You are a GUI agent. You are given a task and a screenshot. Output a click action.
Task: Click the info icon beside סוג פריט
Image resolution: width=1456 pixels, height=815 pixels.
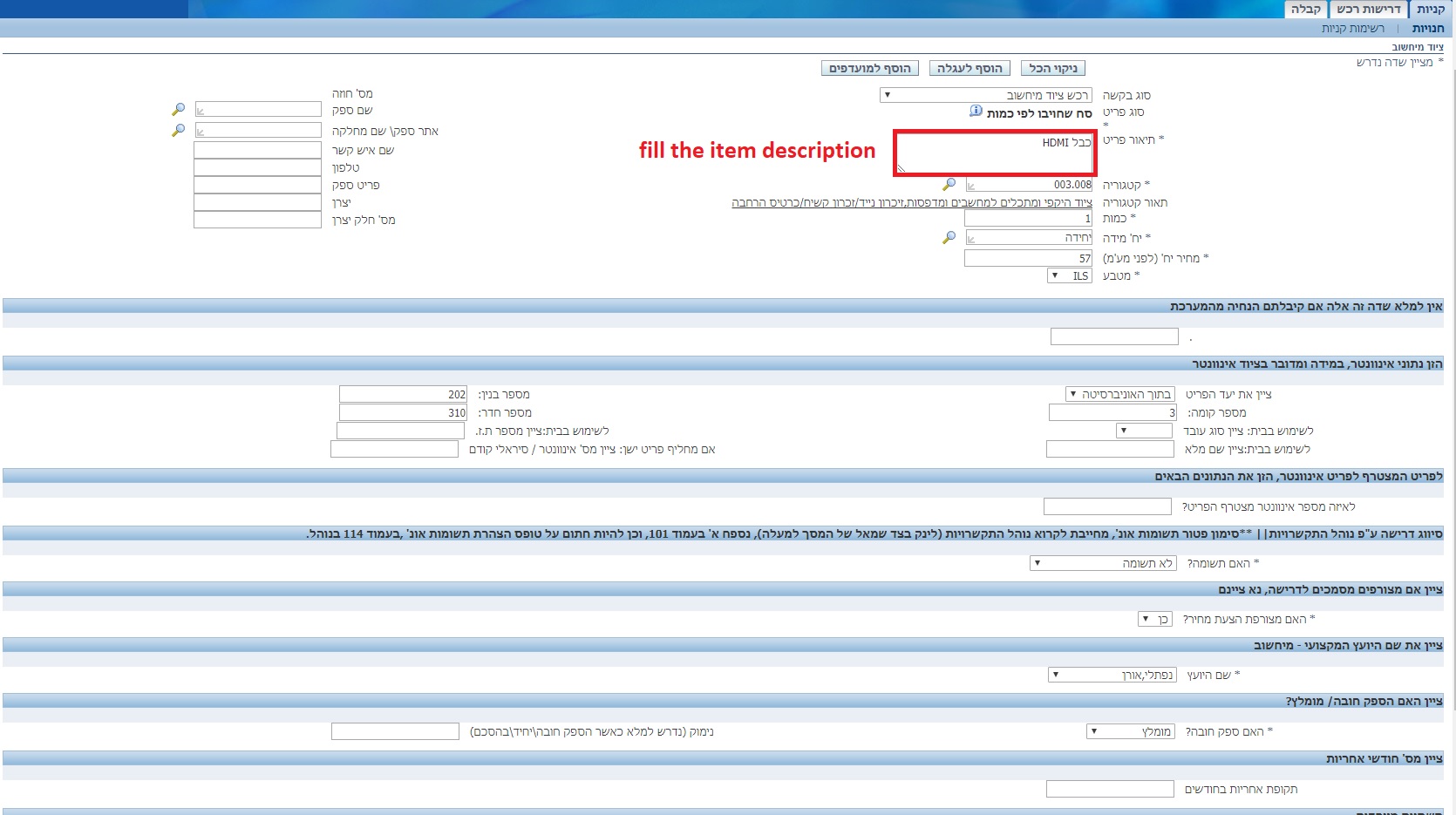click(976, 112)
